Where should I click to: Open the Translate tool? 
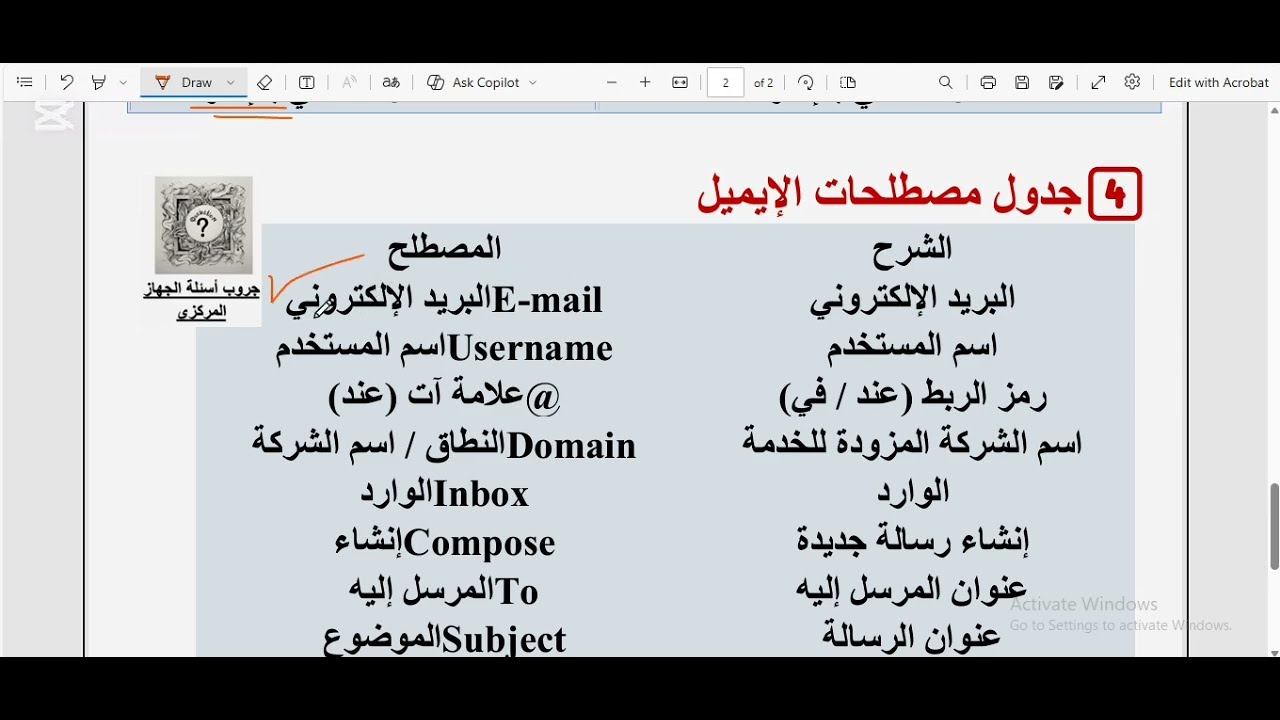click(x=391, y=83)
